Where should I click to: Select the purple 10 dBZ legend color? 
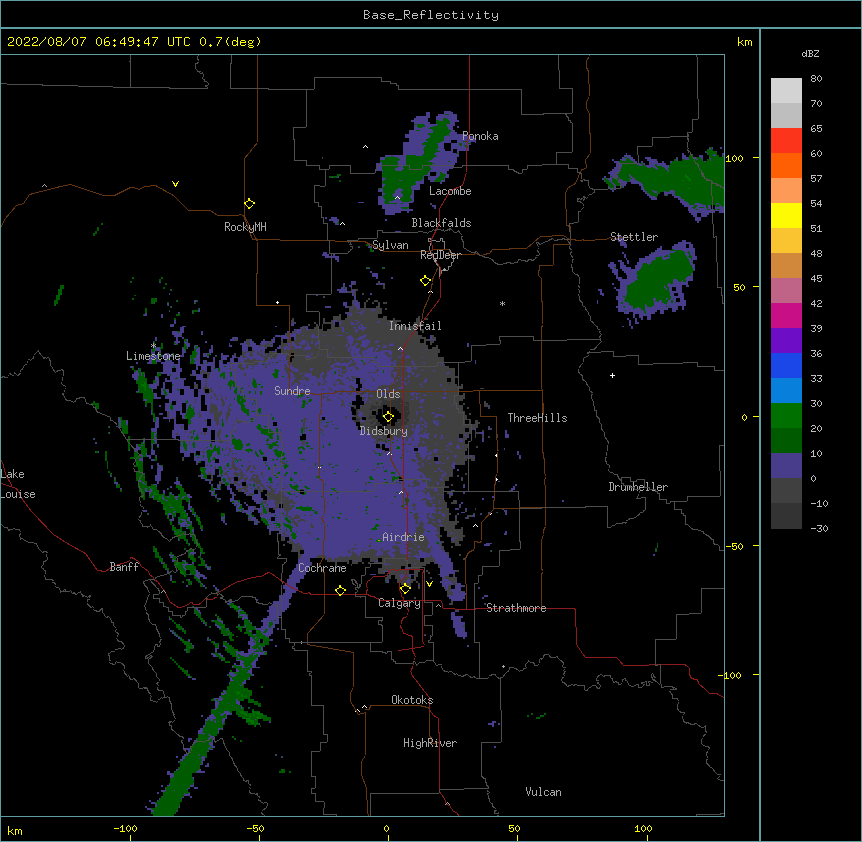[x=786, y=466]
